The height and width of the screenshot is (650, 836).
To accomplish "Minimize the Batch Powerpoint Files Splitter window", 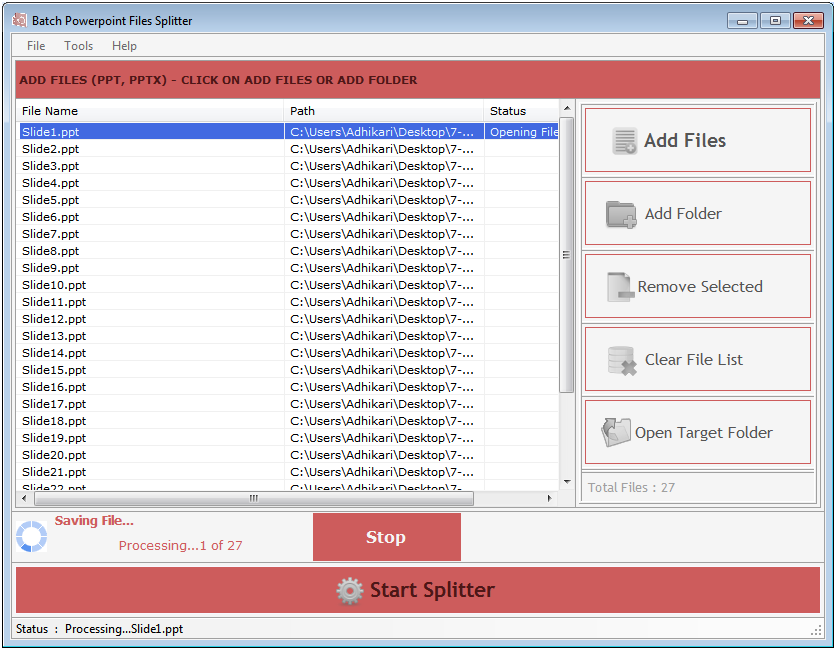I will point(742,21).
